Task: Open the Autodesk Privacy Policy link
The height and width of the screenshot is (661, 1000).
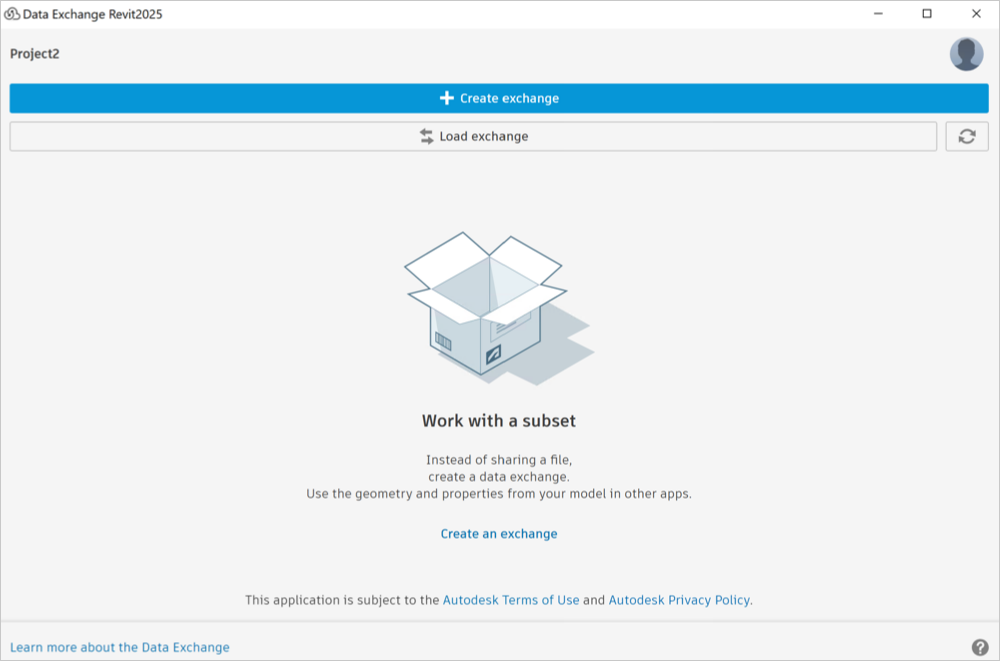Action: pos(679,600)
